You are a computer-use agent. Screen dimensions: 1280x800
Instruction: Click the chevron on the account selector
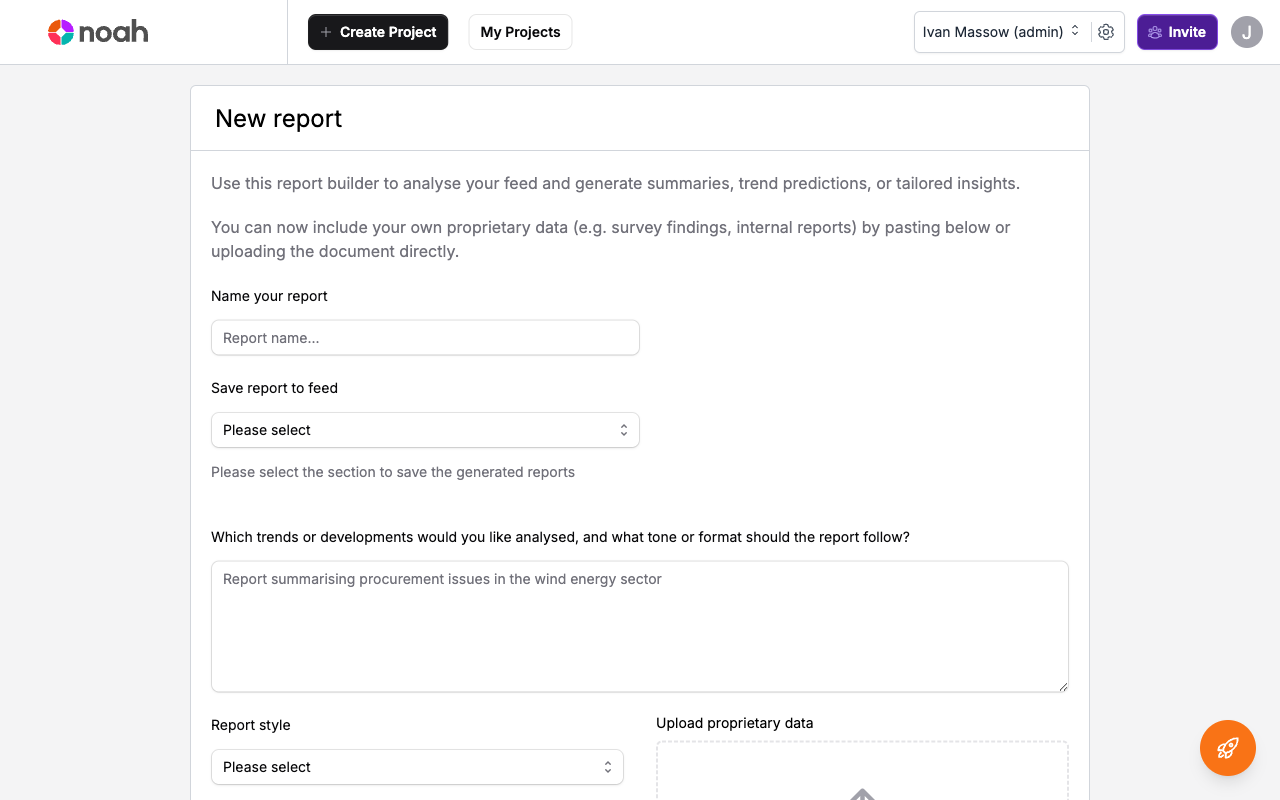pos(1075,31)
